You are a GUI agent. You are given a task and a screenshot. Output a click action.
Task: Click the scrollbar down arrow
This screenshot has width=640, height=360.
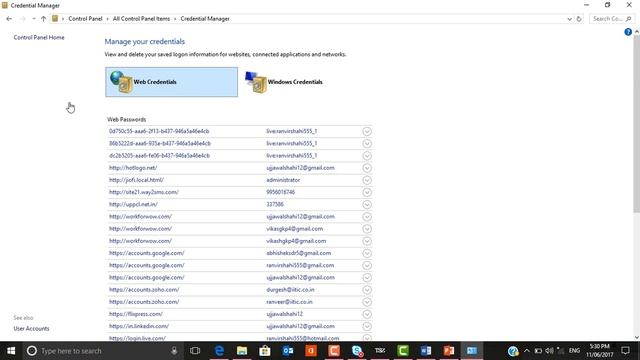(x=636, y=338)
